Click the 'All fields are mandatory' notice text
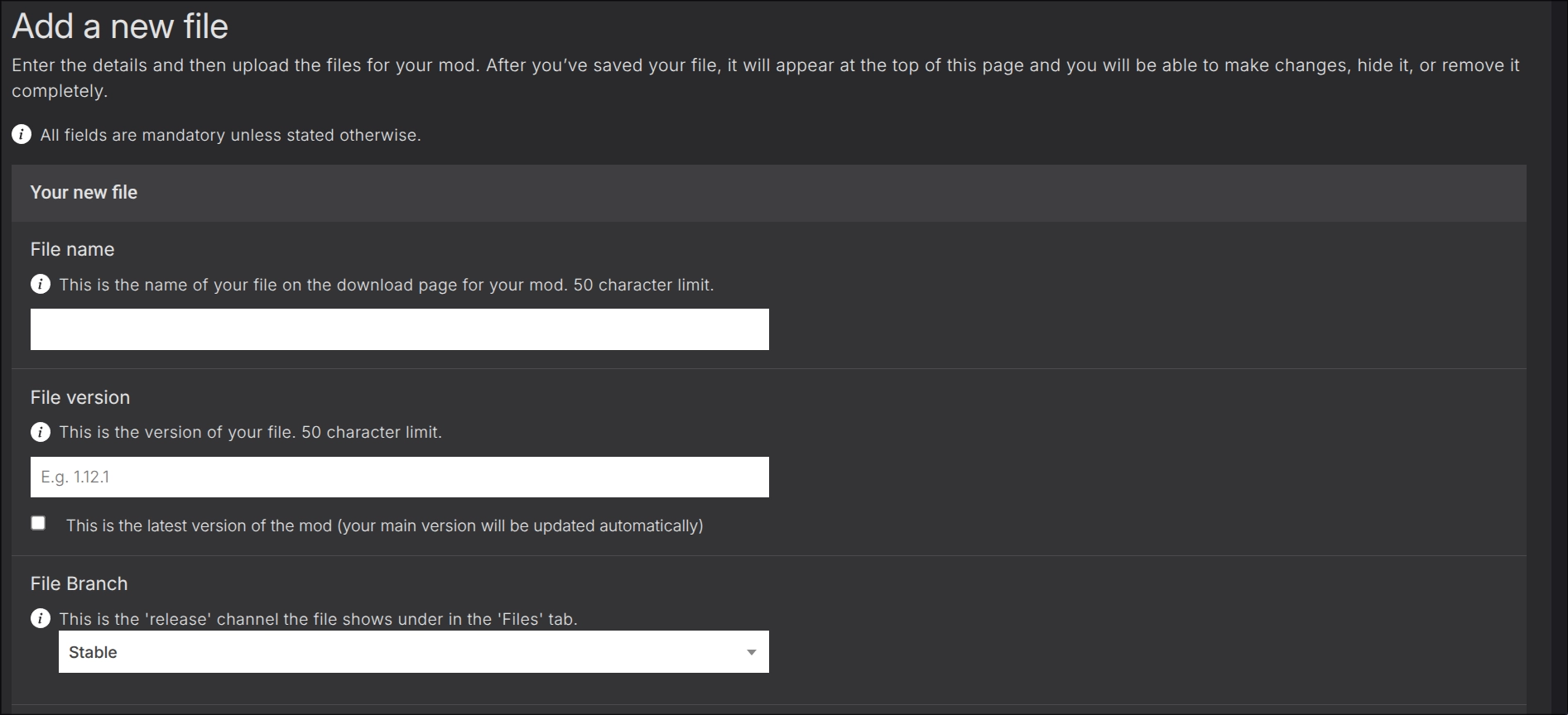 click(230, 136)
